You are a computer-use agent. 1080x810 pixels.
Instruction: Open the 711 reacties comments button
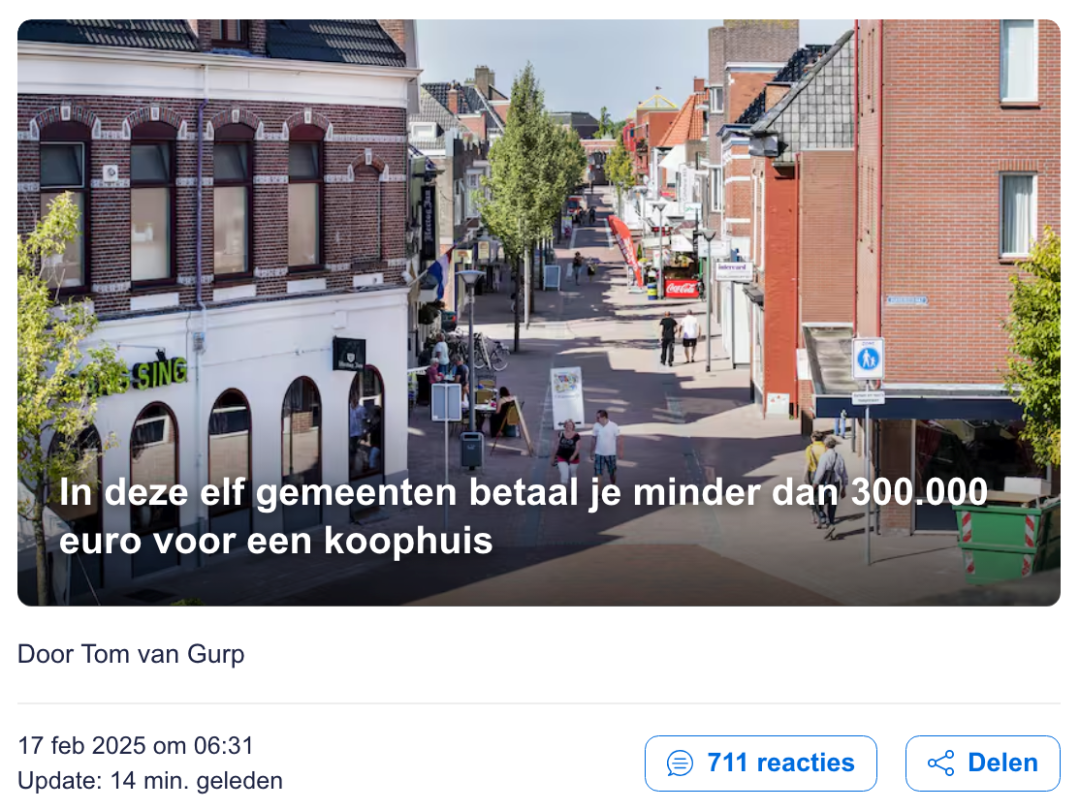[760, 763]
